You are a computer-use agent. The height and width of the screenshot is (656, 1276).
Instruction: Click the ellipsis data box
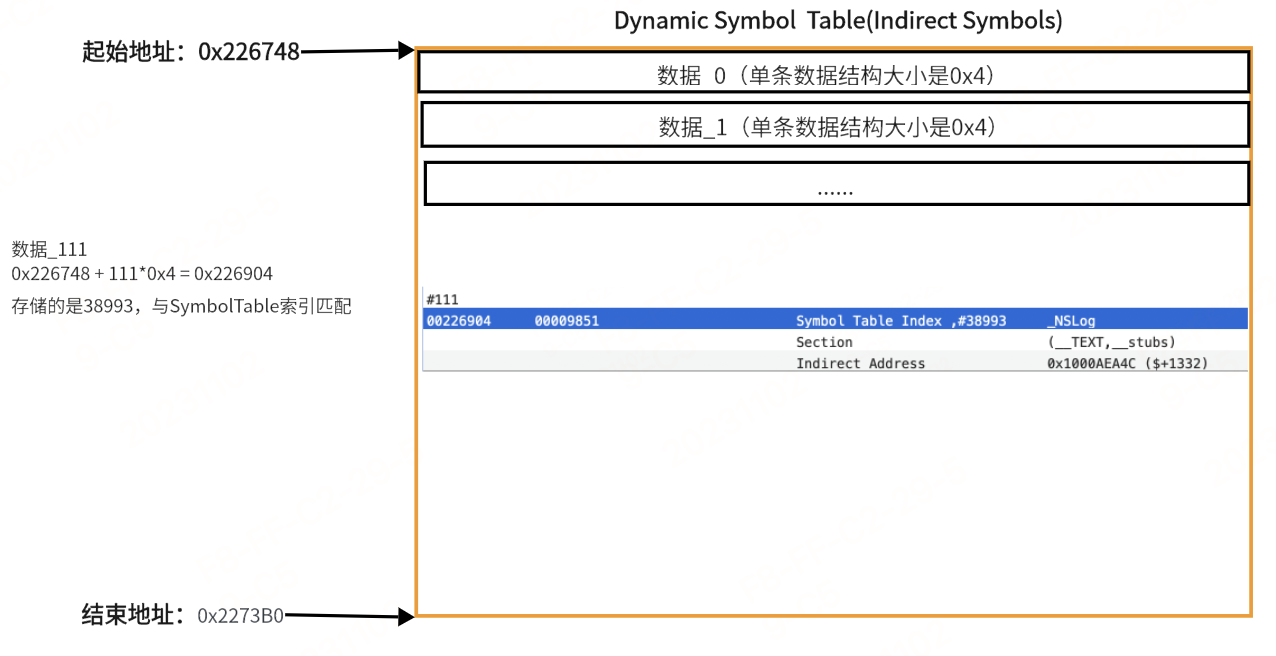(836, 185)
